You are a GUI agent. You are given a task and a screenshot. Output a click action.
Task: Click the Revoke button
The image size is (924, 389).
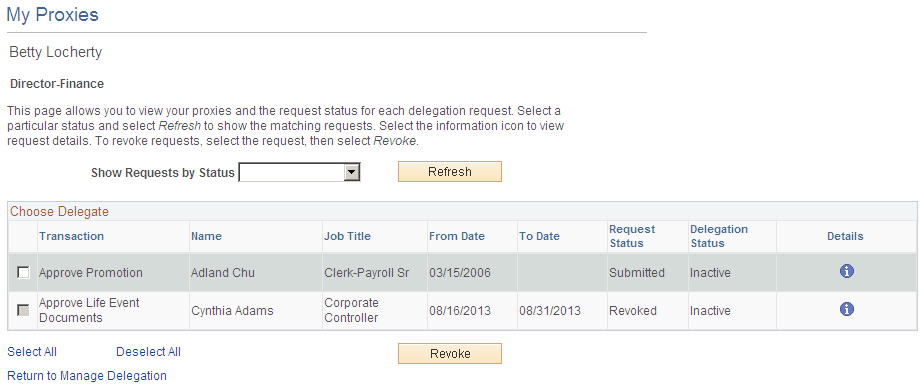pyautogui.click(x=450, y=354)
